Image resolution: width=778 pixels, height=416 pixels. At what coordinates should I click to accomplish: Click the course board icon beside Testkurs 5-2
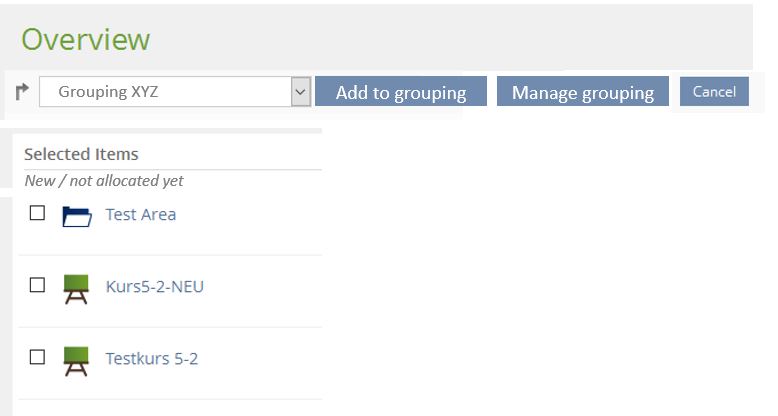coord(76,360)
